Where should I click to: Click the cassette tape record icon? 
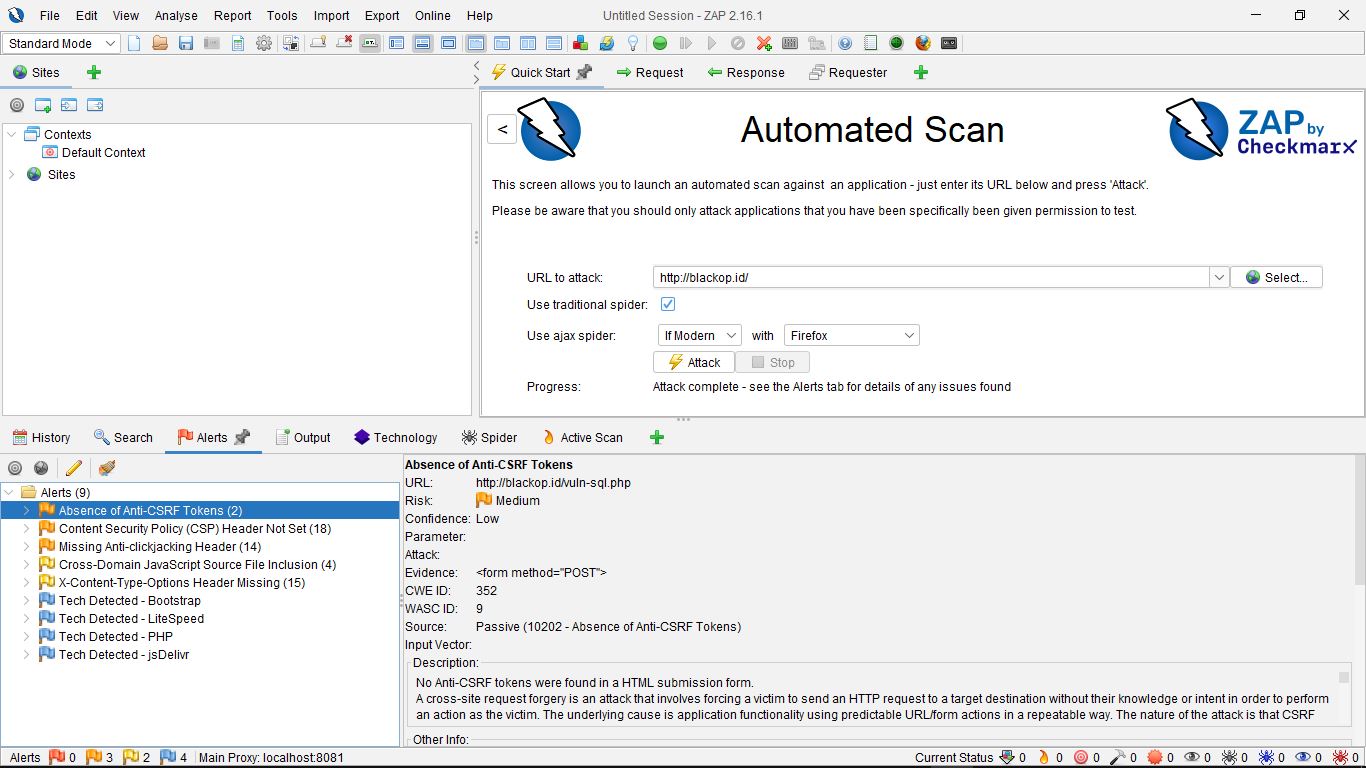pyautogui.click(x=949, y=43)
